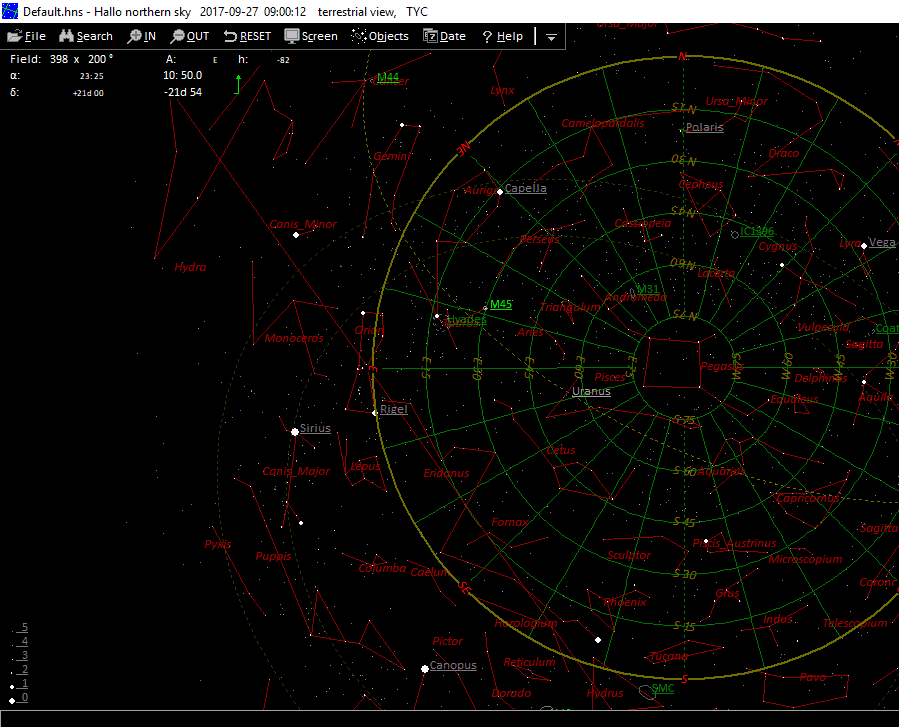899x728 pixels.
Task: Click the green north direction arrow
Action: point(237,84)
